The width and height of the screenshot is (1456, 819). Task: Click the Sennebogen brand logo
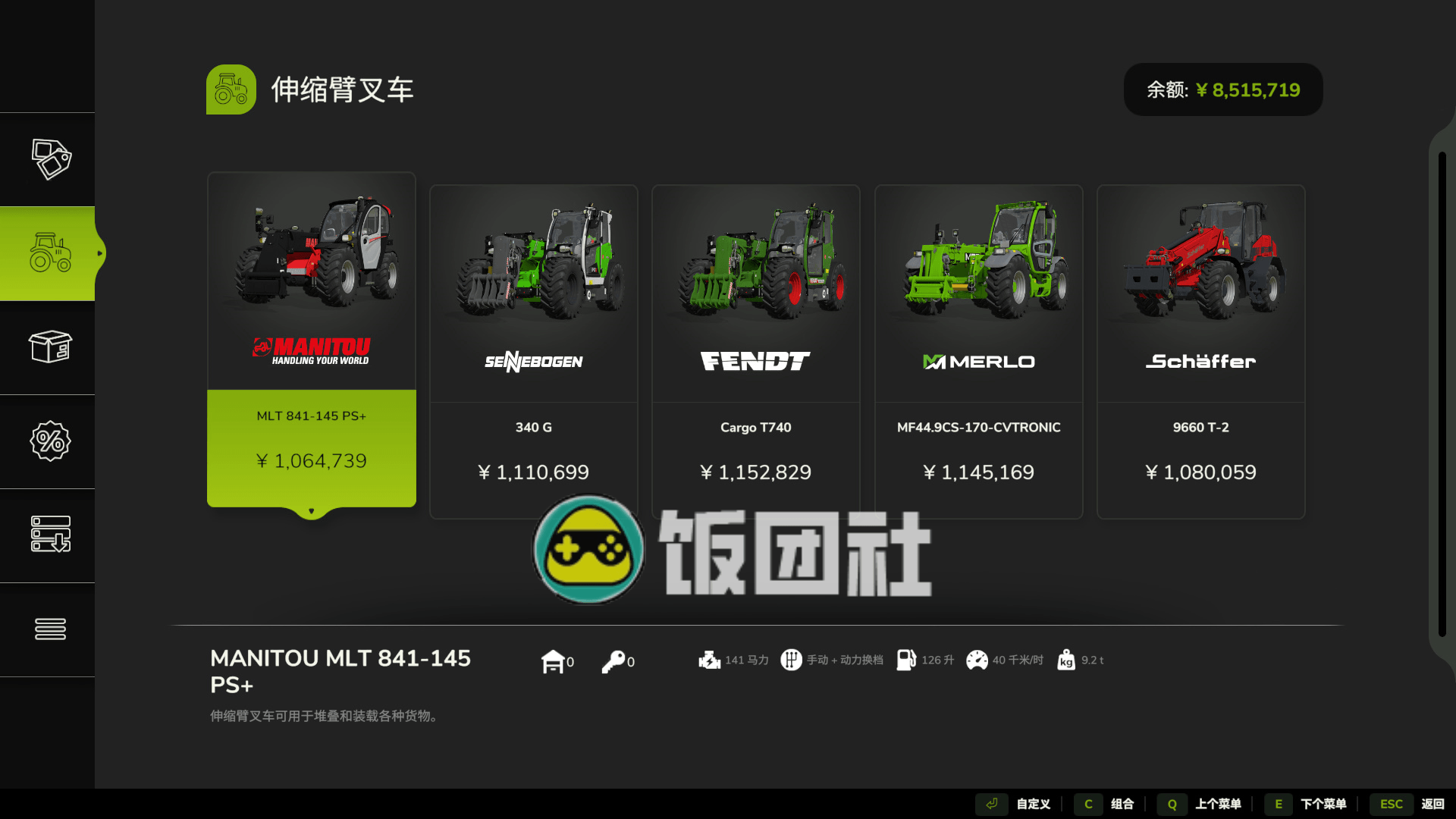(x=534, y=362)
